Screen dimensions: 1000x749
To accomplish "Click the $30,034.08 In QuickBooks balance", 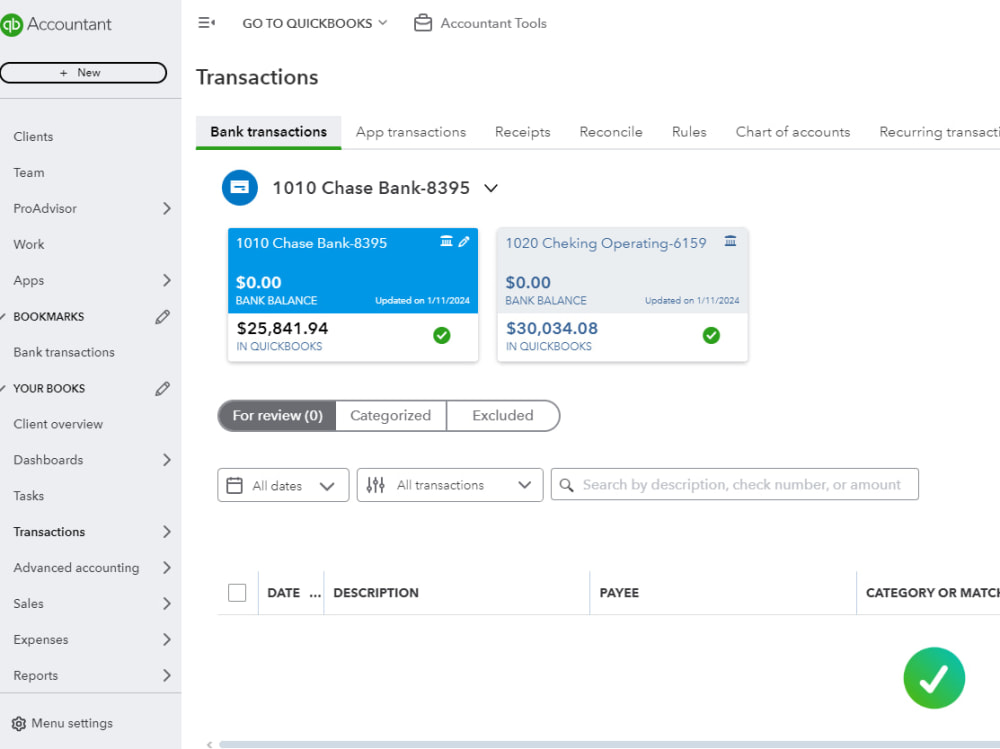I will point(552,329).
